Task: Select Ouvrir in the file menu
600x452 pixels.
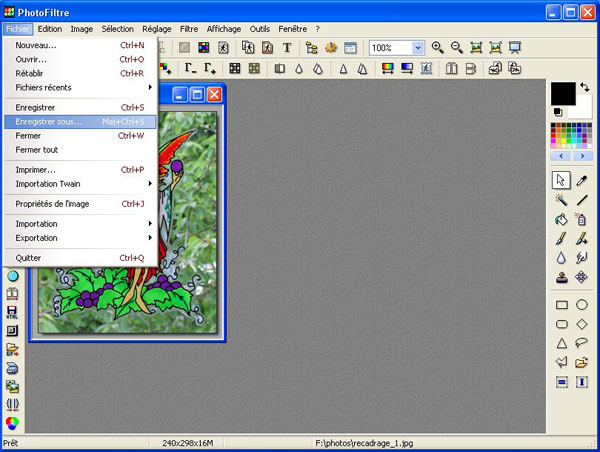Action: [80, 59]
